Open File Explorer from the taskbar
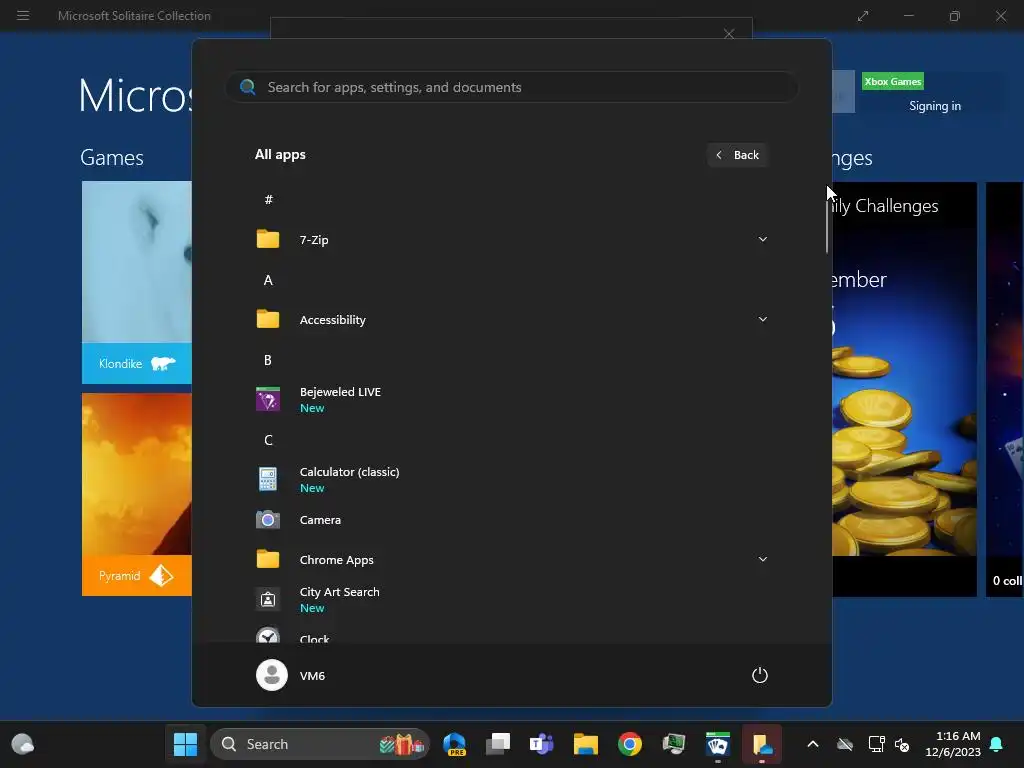The height and width of the screenshot is (768, 1024). [586, 744]
